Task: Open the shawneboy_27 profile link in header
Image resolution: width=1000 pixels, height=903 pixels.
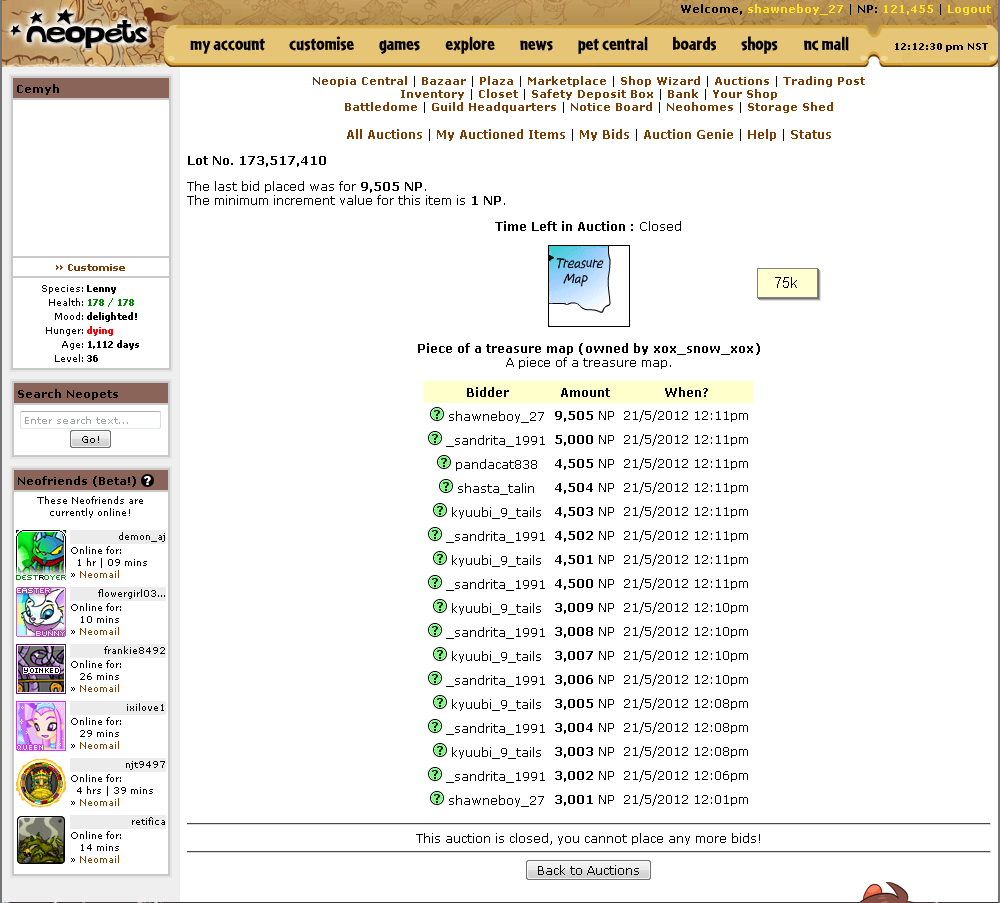Action: pos(795,9)
